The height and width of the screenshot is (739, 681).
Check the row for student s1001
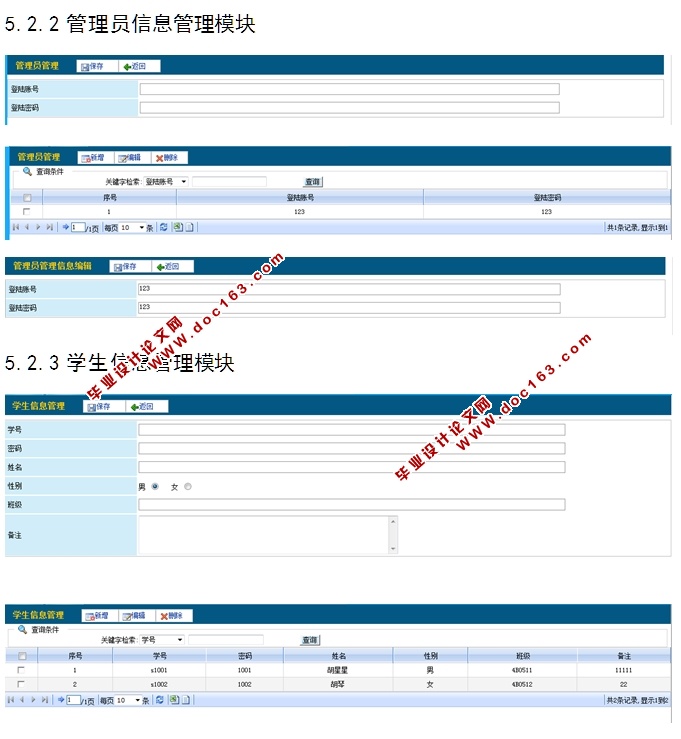[21, 670]
